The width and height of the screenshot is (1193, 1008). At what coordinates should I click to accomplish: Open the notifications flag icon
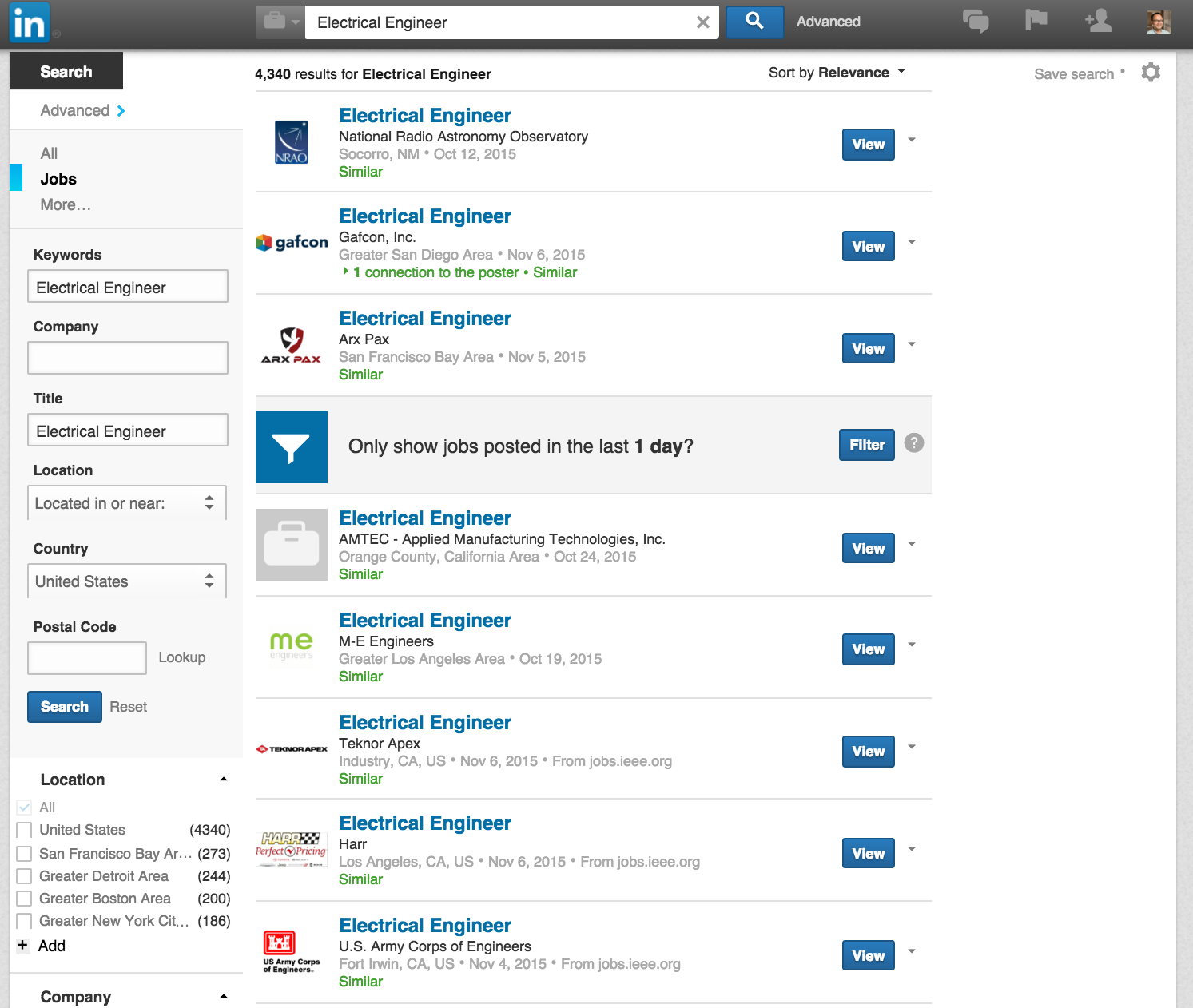pyautogui.click(x=1036, y=21)
